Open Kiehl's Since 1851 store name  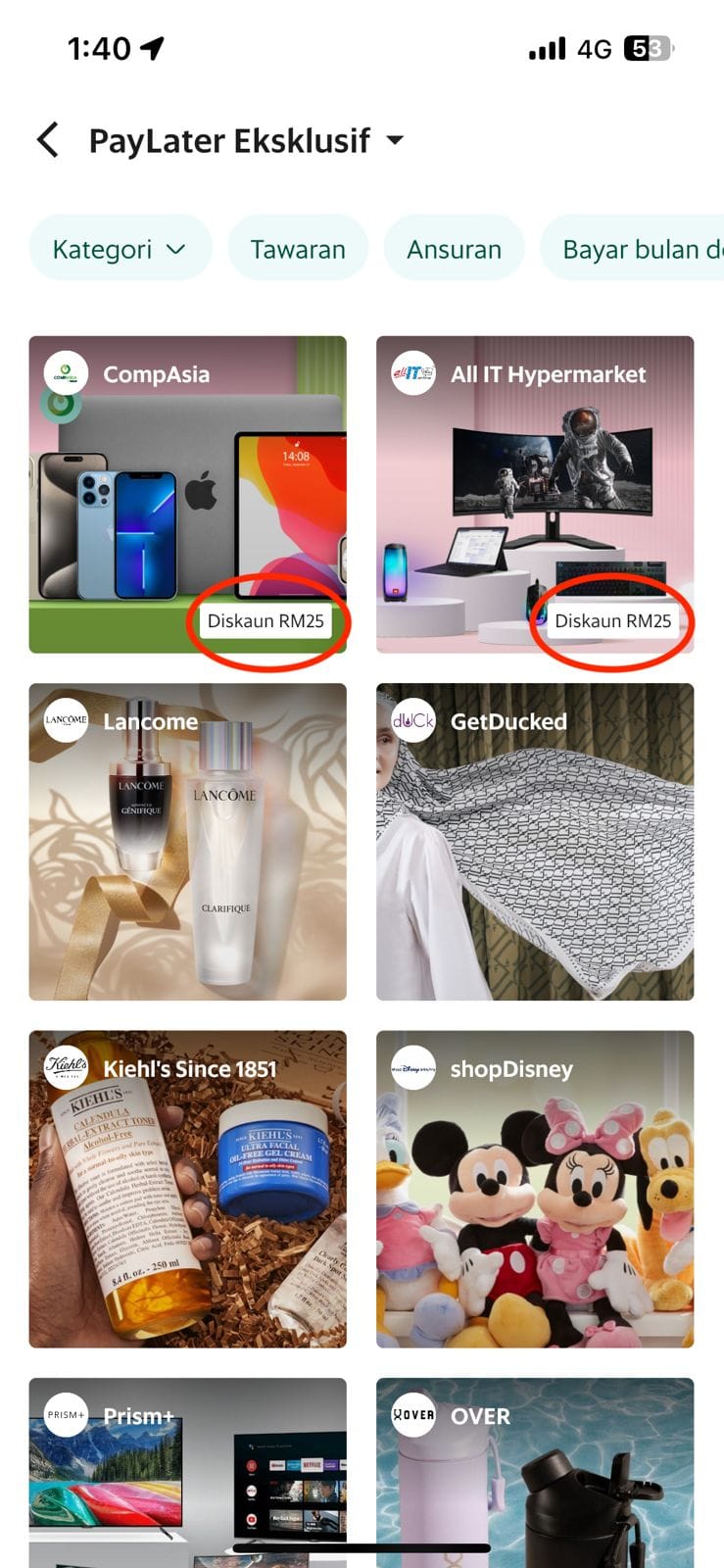pos(190,1068)
